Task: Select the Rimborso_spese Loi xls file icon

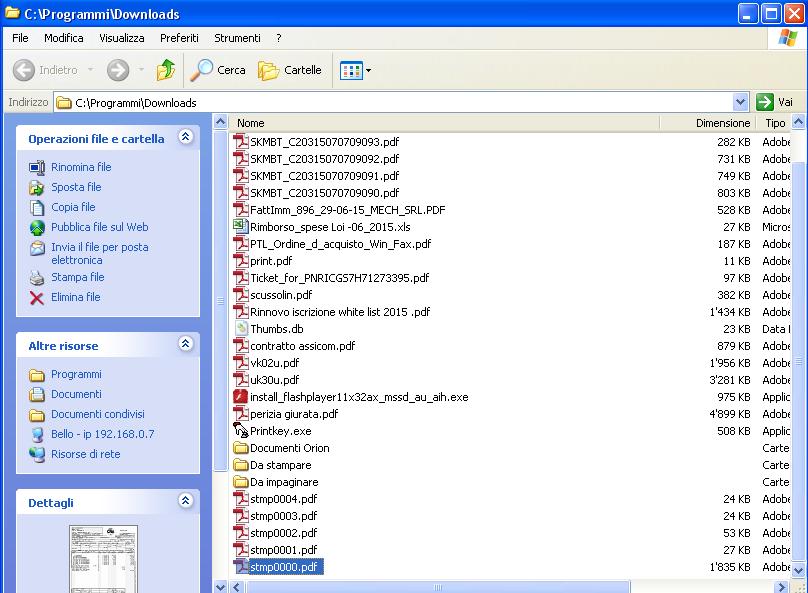Action: pyautogui.click(x=240, y=227)
